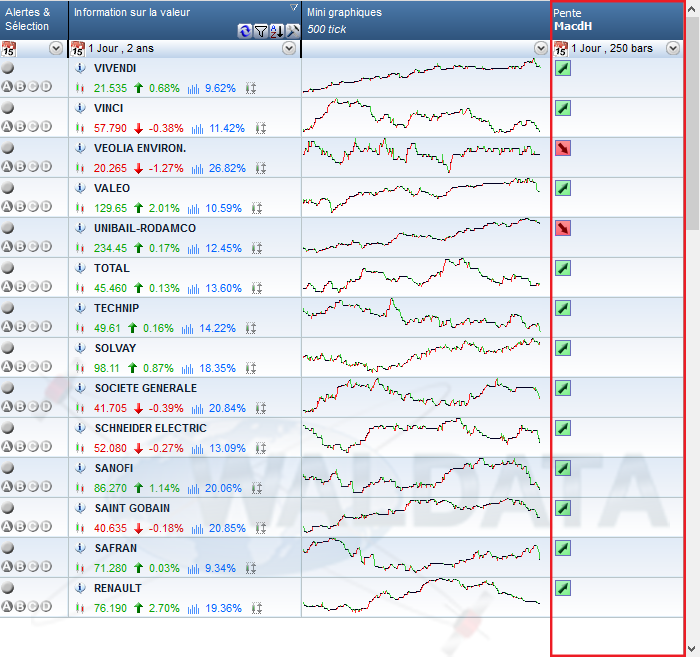Select the Alertes & Sélection column header

pyautogui.click(x=34, y=20)
